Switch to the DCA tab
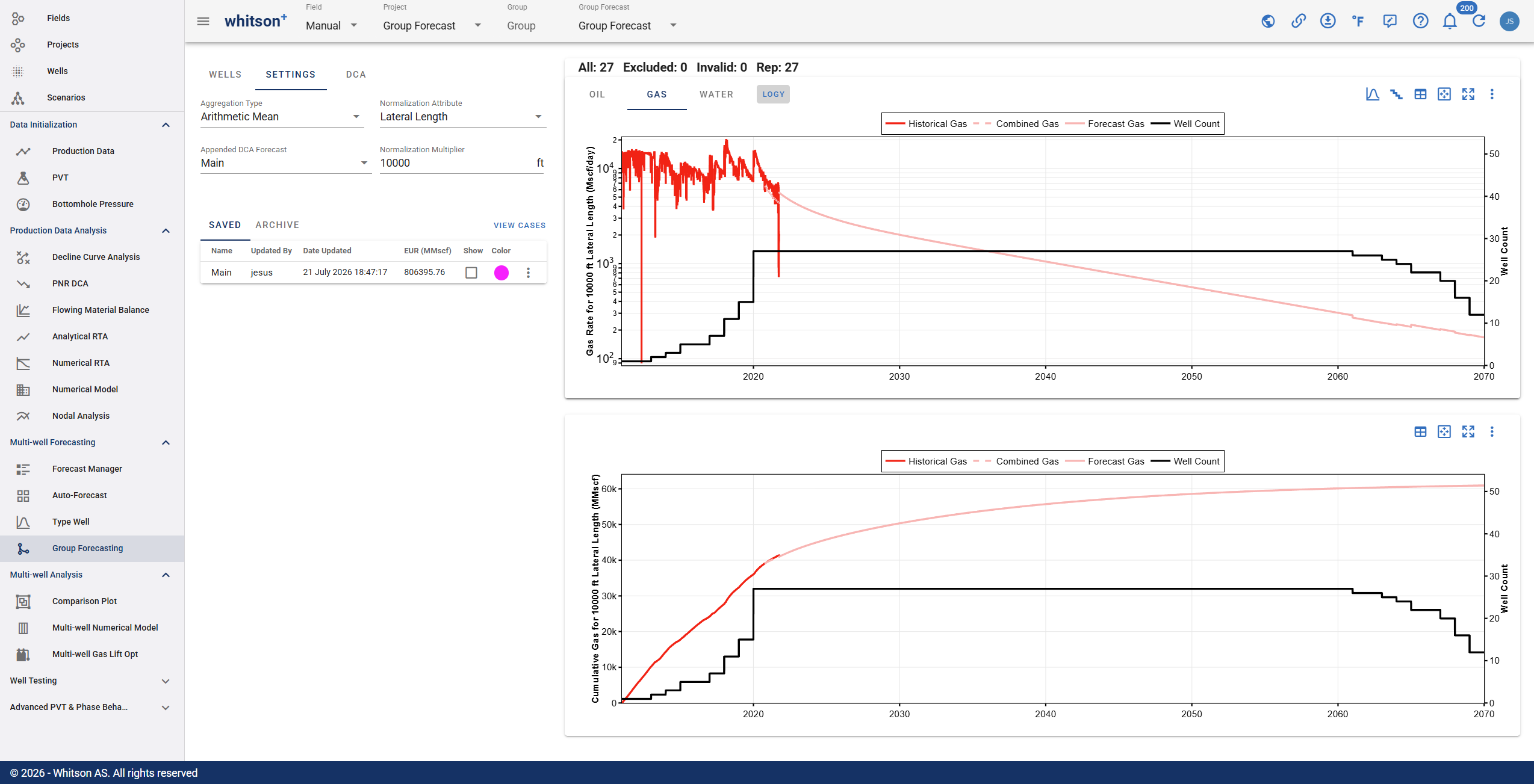The width and height of the screenshot is (1534, 784). click(356, 75)
